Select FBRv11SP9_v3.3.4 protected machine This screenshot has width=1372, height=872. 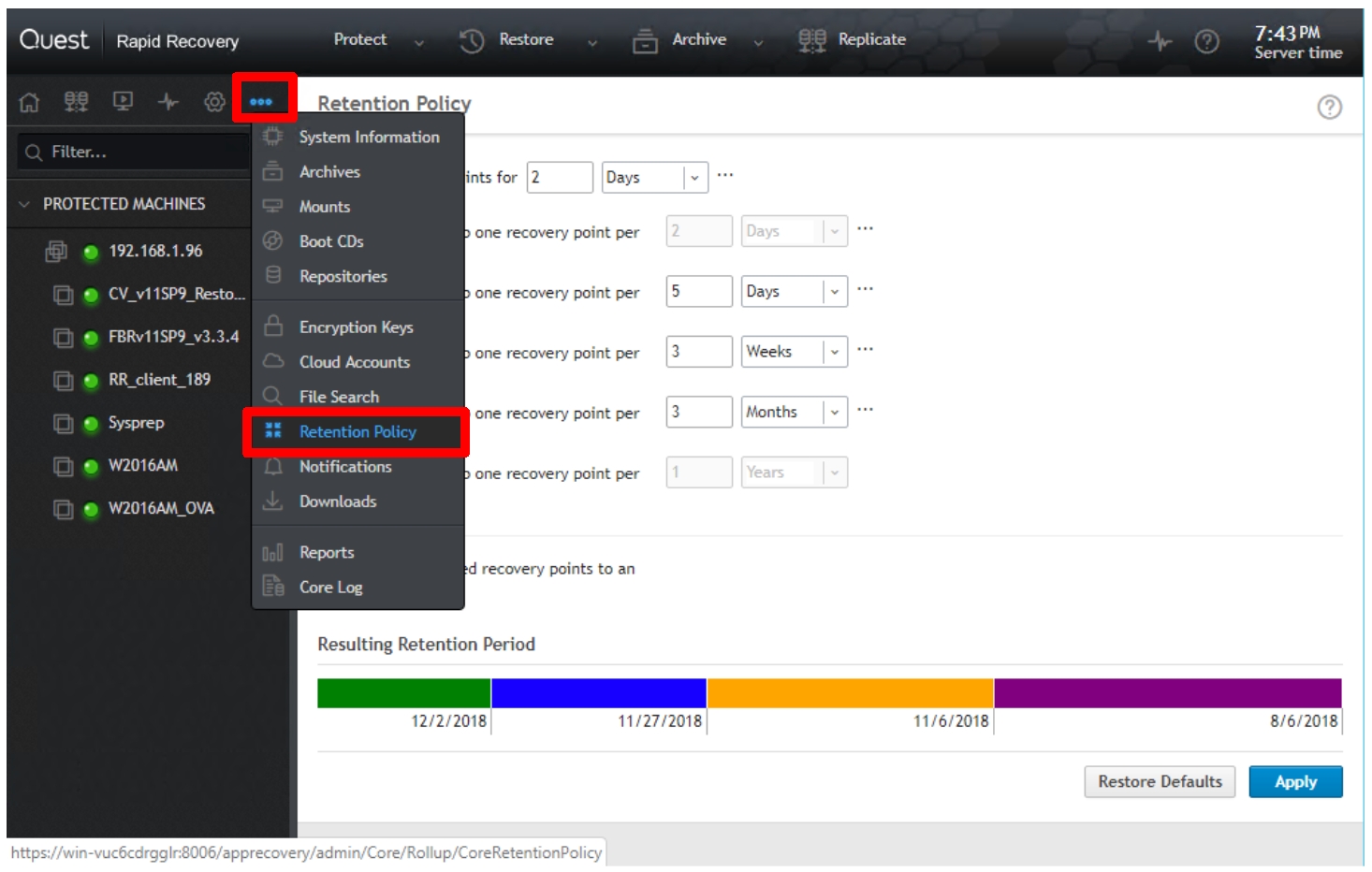173,337
